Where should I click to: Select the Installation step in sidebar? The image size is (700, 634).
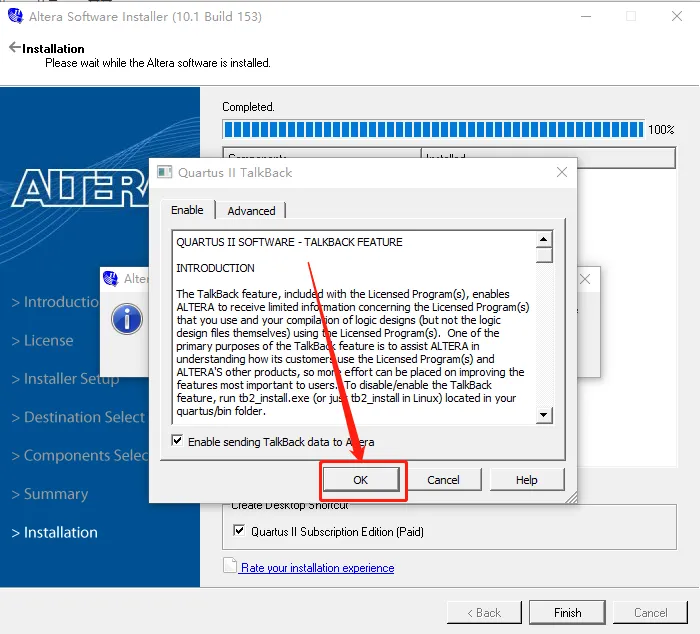pyautogui.click(x=54, y=532)
